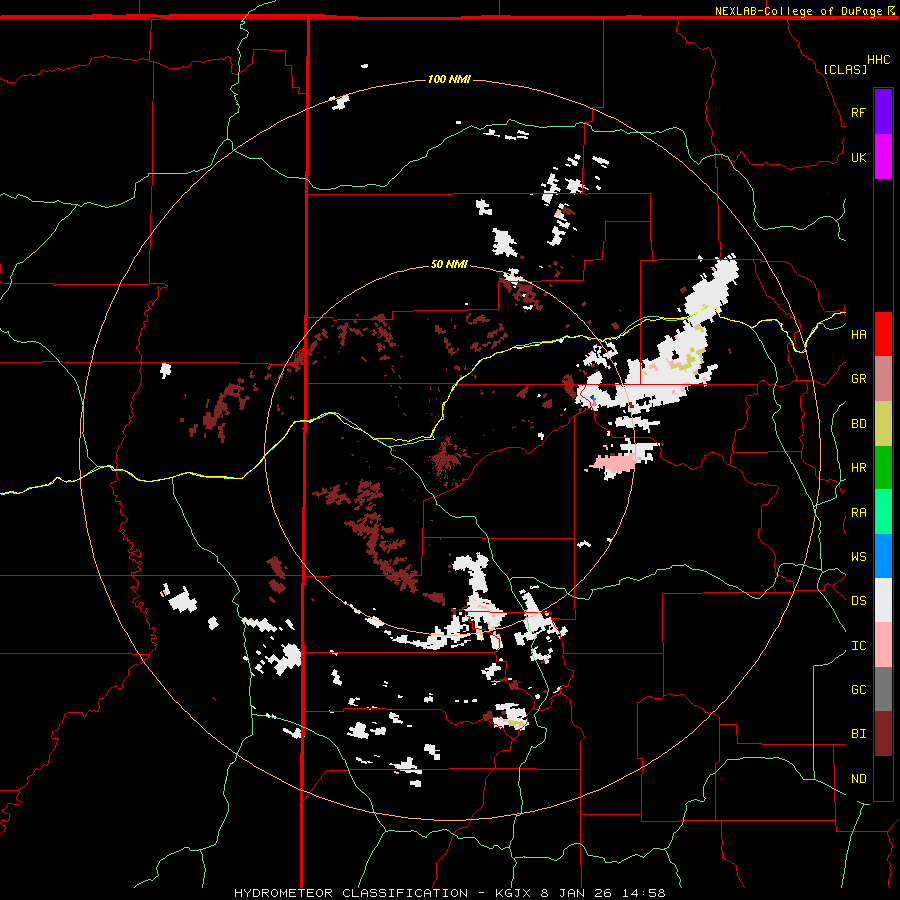Select the BD label in the legend
Screen dimensions: 900x900
click(x=858, y=424)
